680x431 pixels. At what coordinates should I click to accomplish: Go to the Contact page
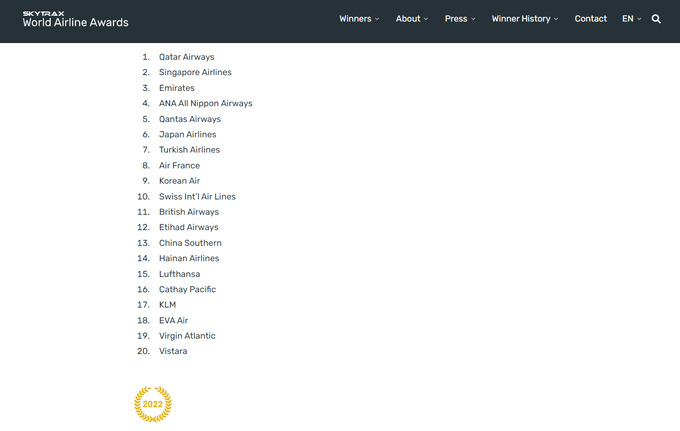click(590, 19)
